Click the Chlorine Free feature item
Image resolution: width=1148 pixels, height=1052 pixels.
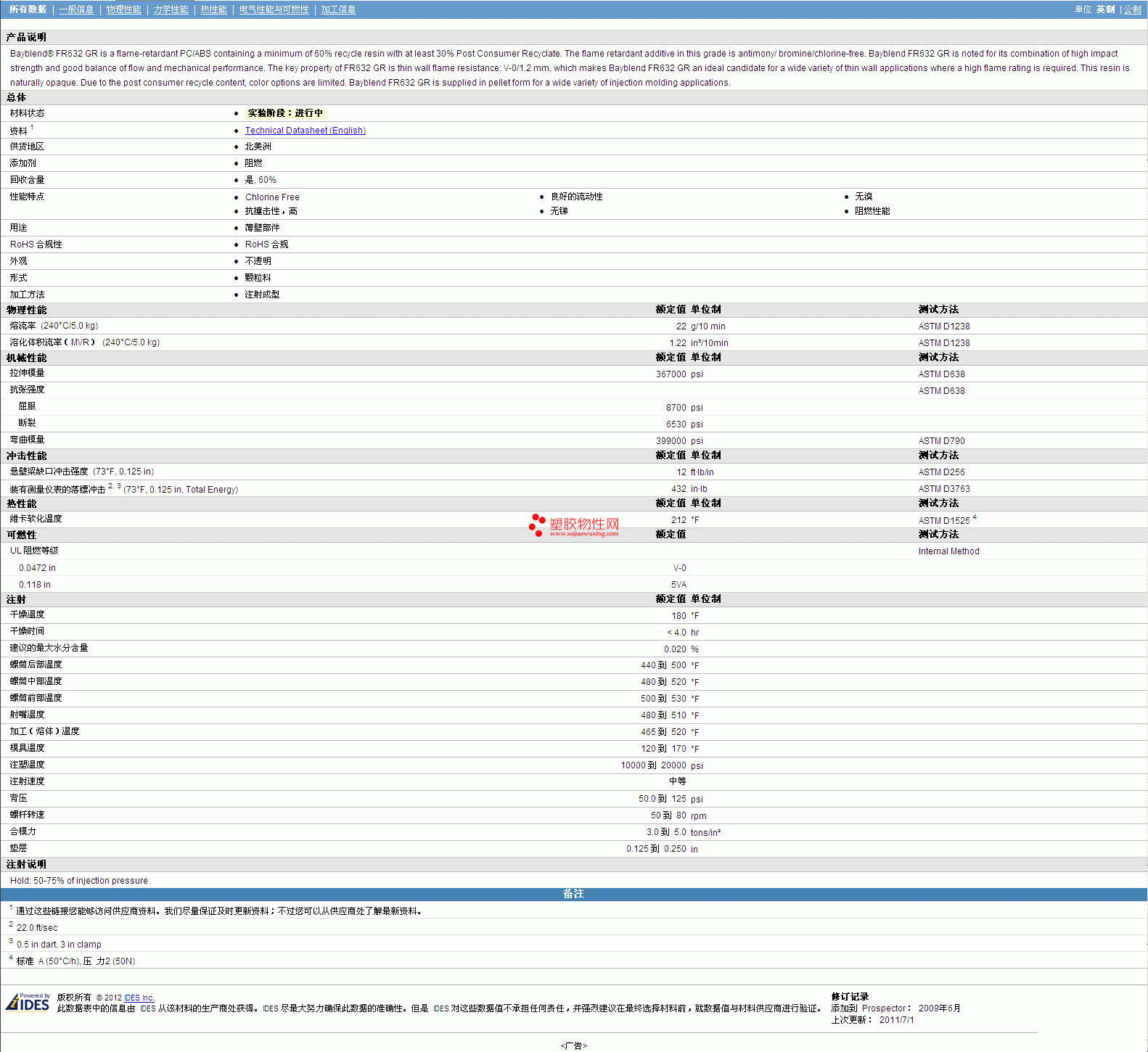coord(272,197)
